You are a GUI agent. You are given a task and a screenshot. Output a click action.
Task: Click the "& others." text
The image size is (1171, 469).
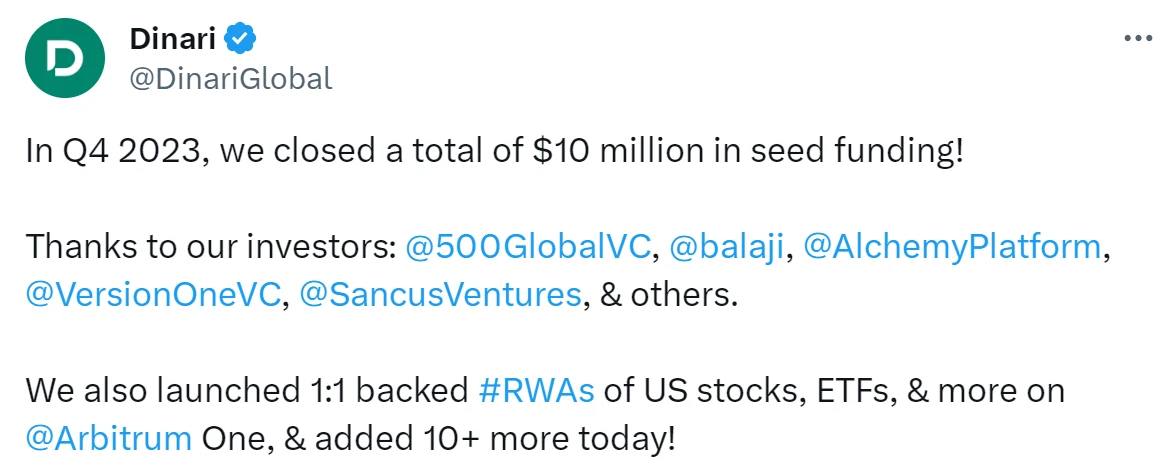point(668,296)
